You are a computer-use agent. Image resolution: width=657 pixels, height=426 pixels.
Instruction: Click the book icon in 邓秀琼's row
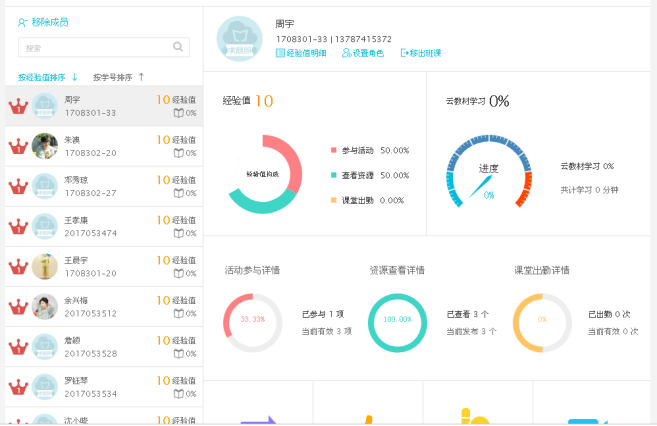(179, 193)
